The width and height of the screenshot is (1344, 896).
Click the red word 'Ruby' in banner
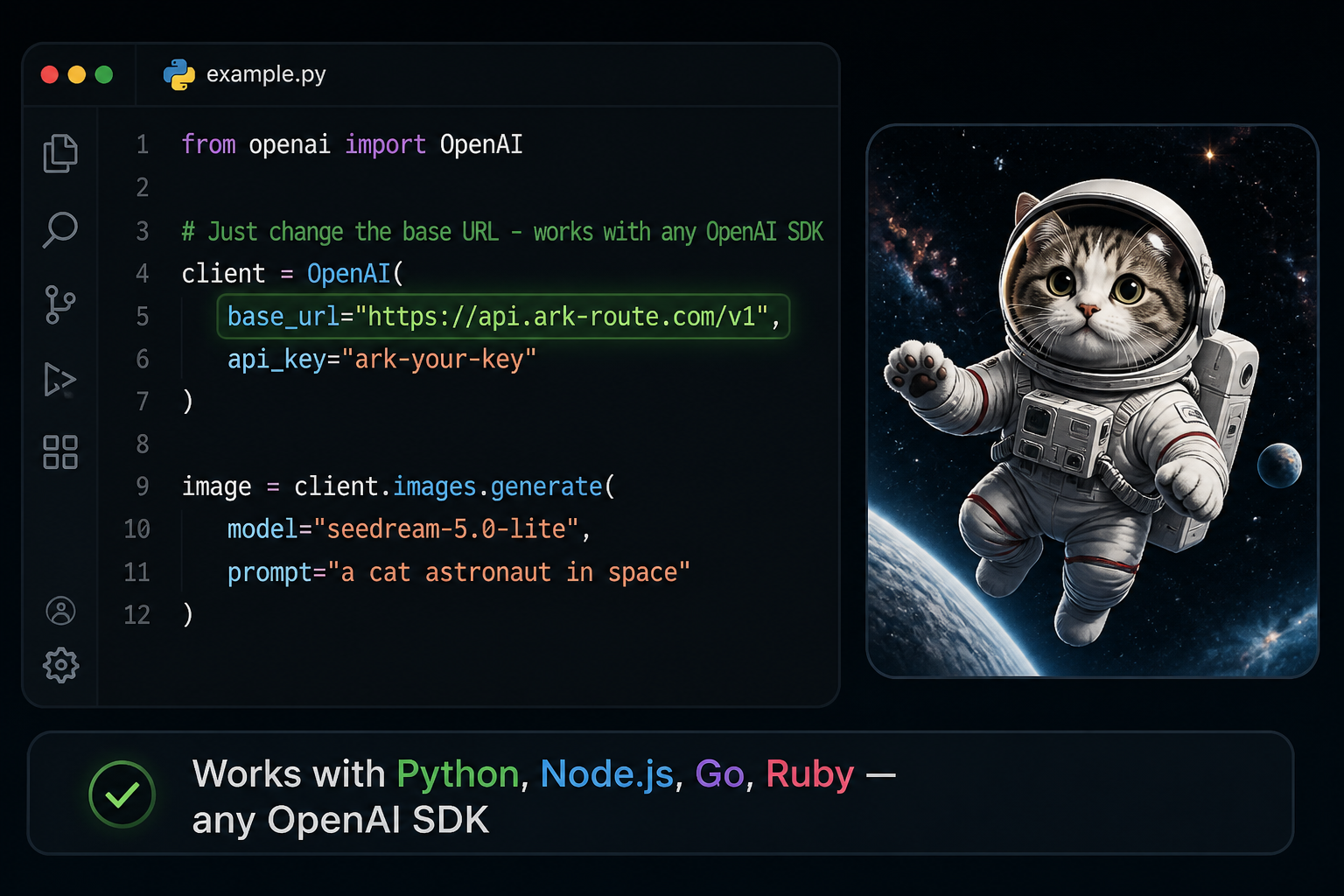810,775
